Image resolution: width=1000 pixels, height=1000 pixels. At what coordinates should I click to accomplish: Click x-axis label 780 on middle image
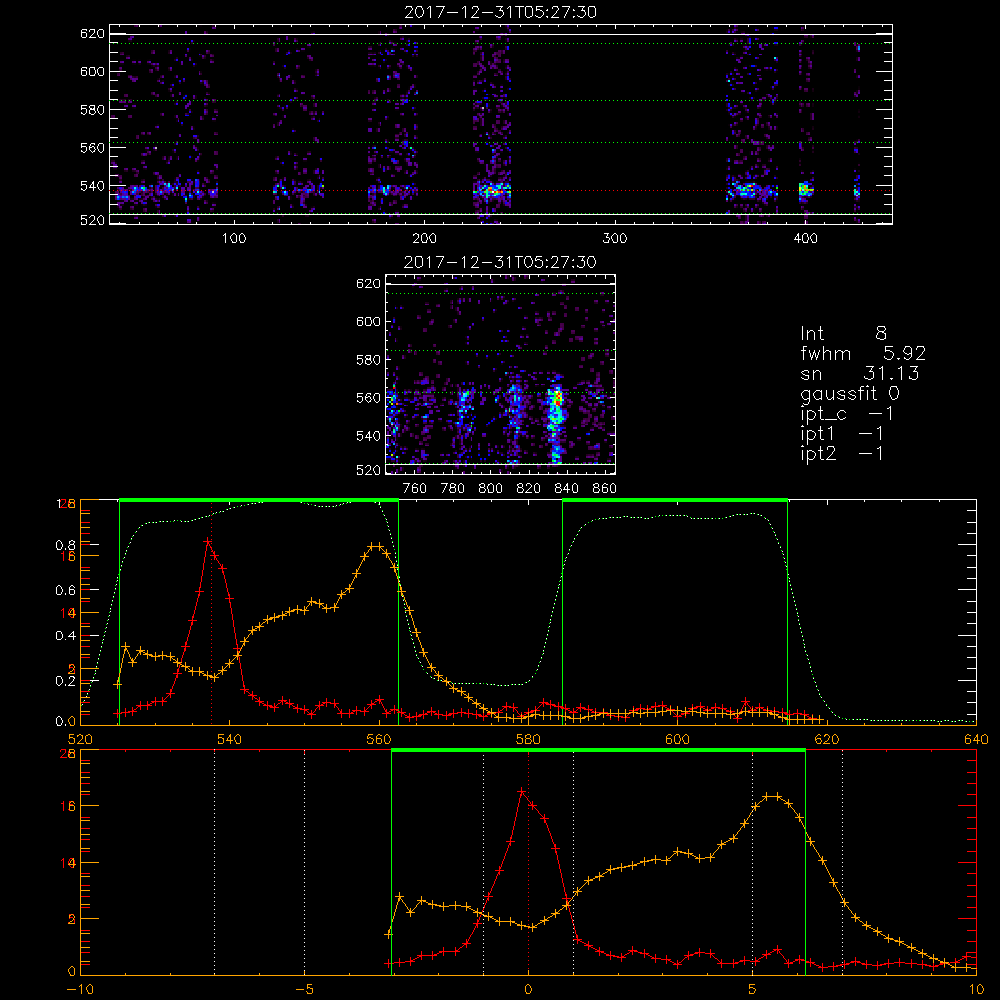click(x=453, y=489)
